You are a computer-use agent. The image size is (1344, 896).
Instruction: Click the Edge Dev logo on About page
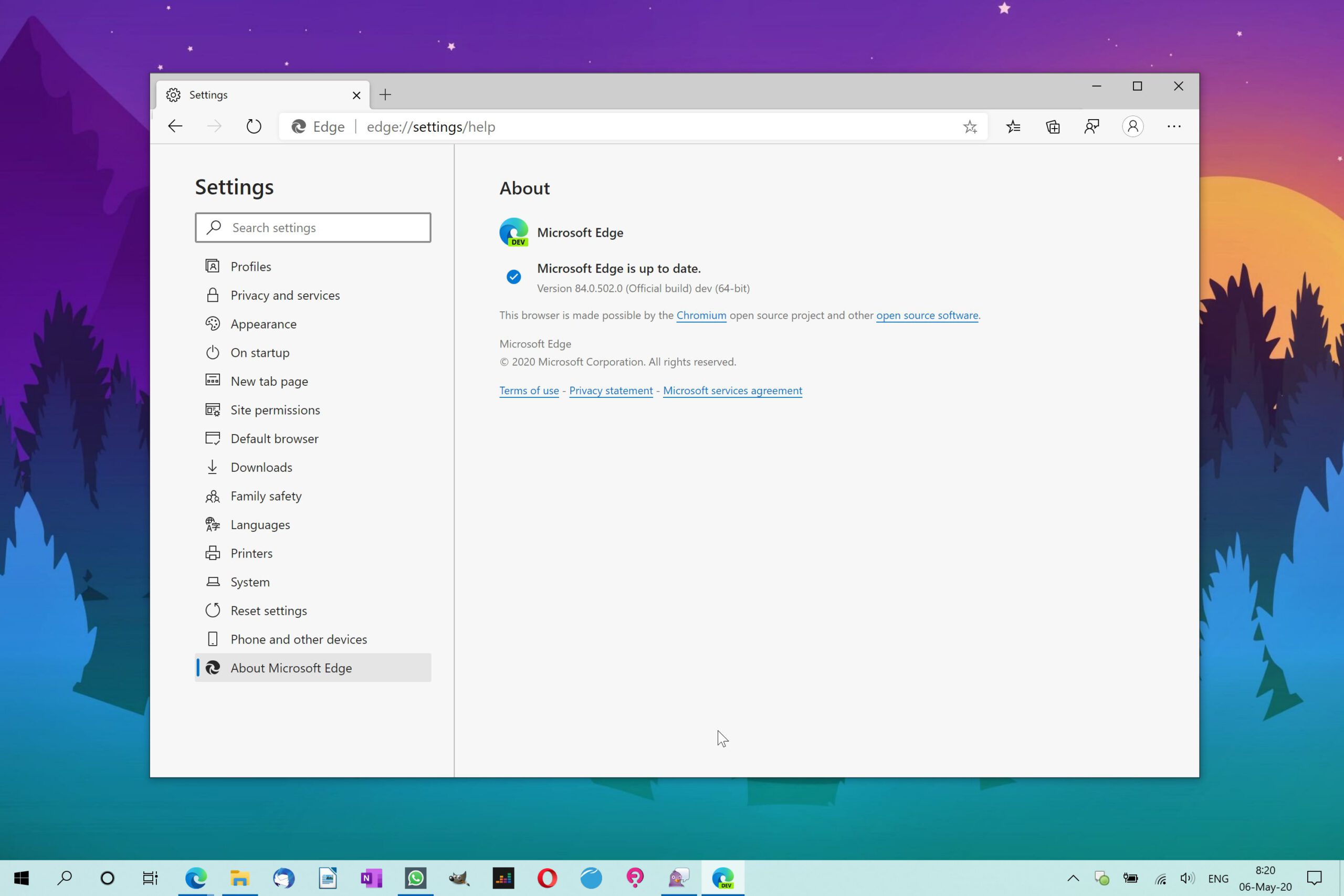[514, 232]
